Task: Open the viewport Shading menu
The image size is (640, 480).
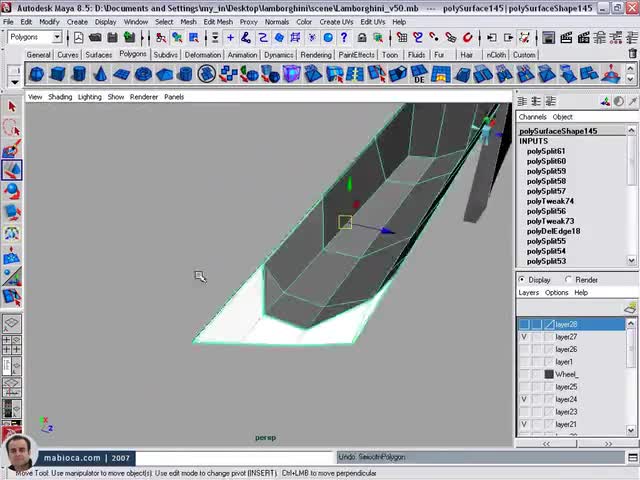Action: pos(60,97)
